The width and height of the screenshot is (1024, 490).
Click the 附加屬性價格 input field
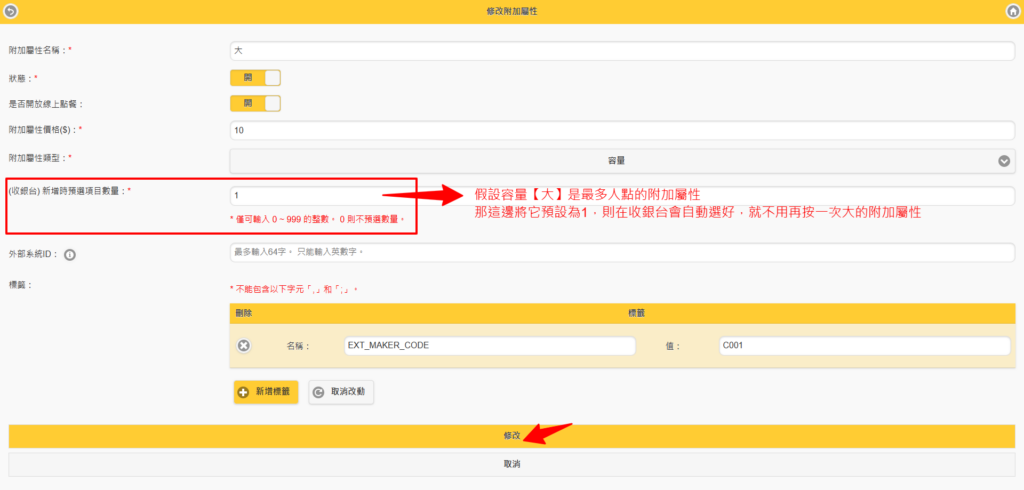(622, 130)
